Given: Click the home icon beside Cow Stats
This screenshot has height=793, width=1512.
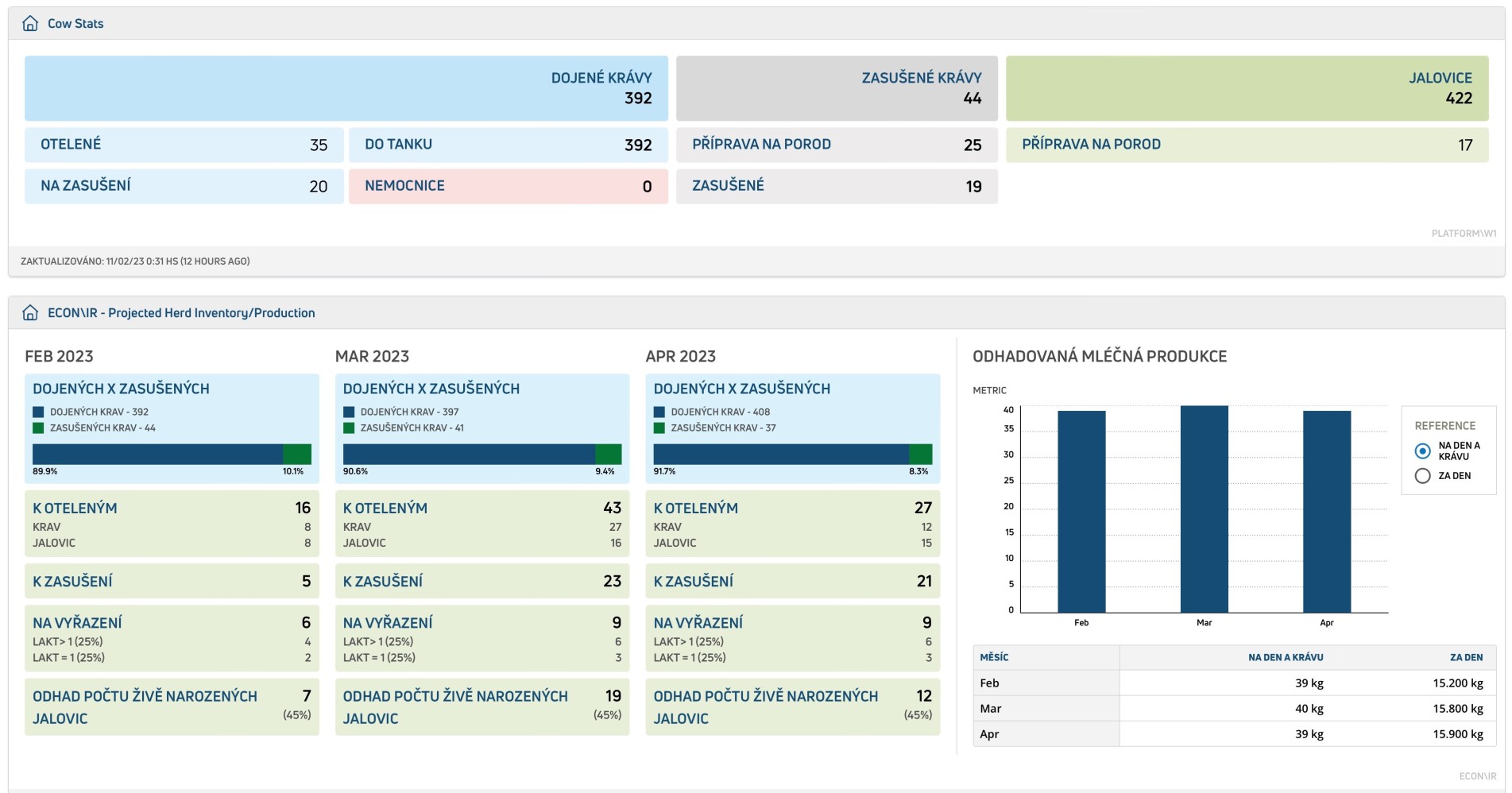Looking at the screenshot, I should [x=30, y=24].
